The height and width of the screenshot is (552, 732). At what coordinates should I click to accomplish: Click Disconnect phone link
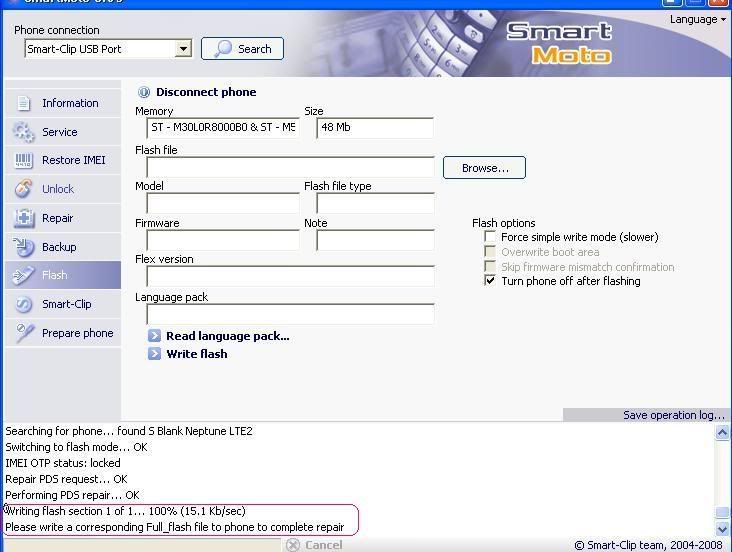pos(206,92)
